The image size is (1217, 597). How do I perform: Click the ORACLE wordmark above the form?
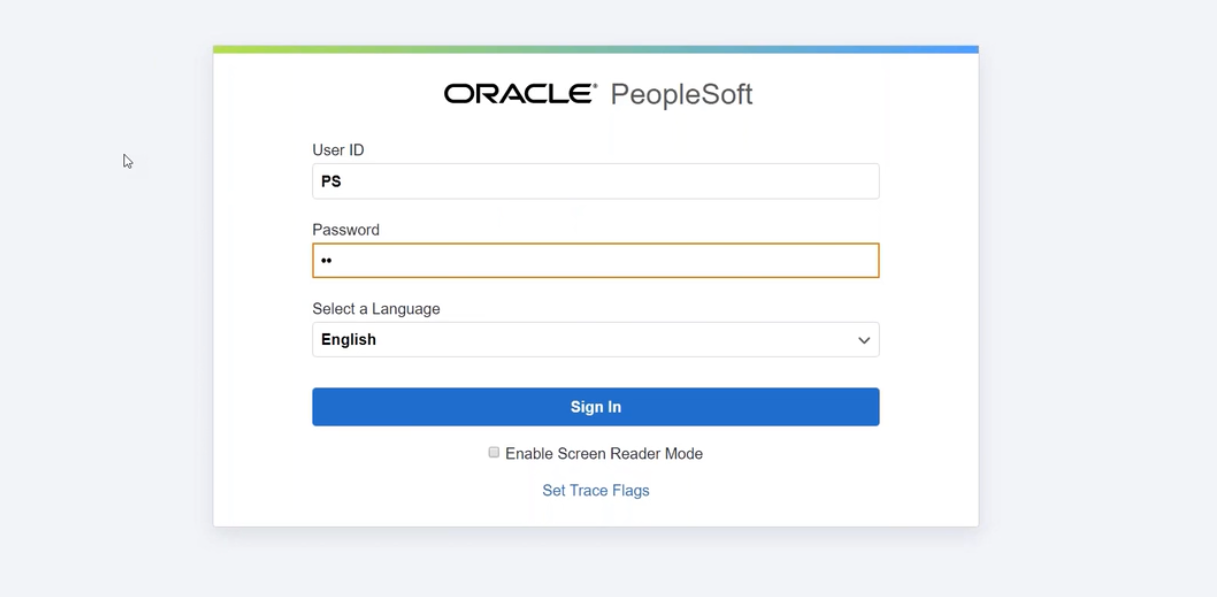(x=518, y=94)
